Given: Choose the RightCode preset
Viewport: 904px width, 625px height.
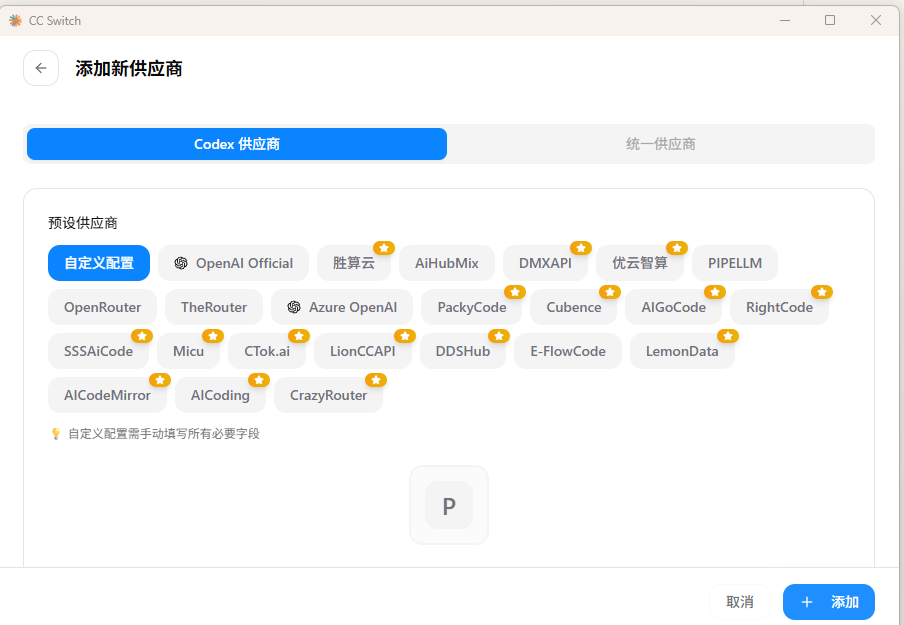Looking at the screenshot, I should [779, 307].
